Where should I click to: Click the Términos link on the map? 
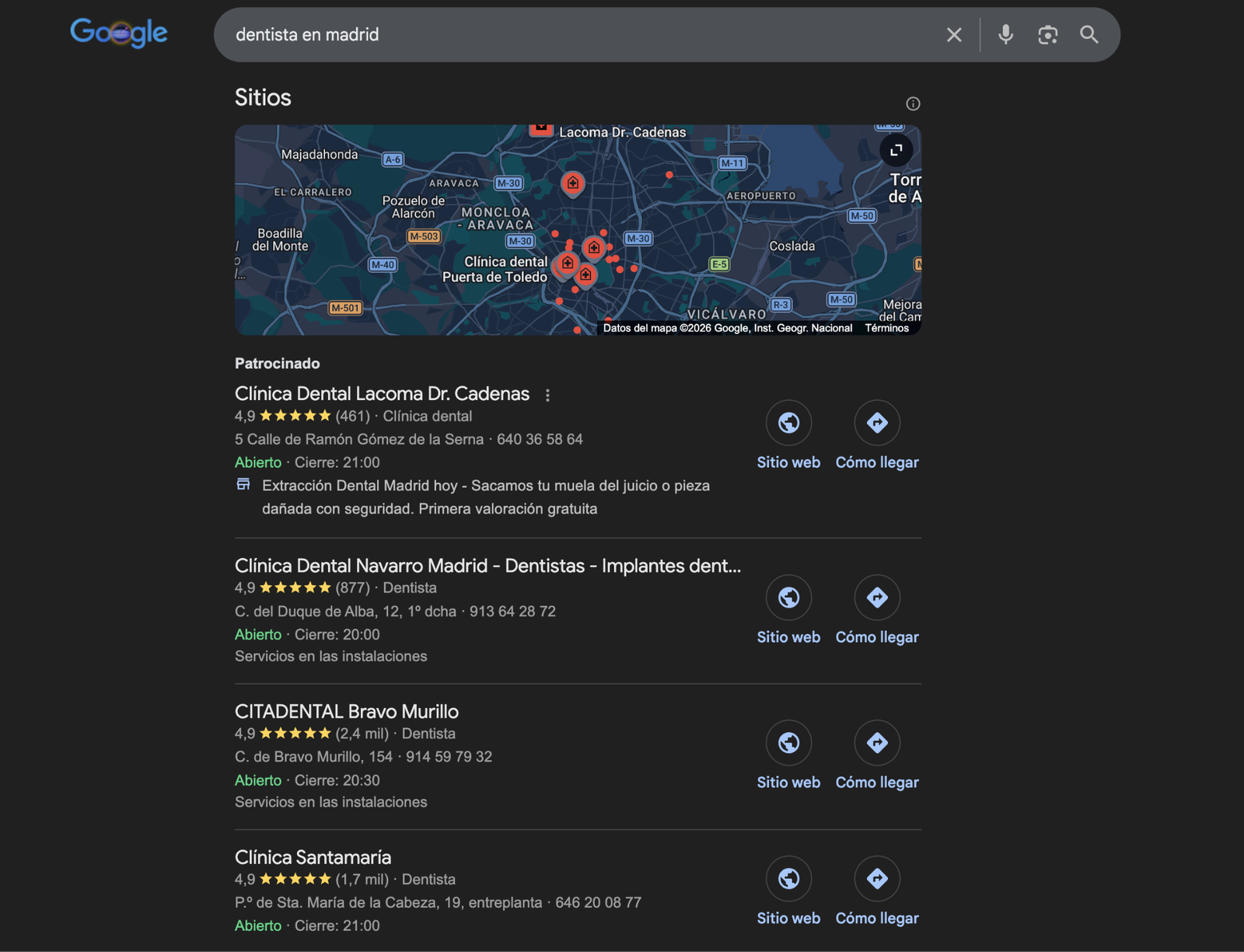(x=886, y=328)
